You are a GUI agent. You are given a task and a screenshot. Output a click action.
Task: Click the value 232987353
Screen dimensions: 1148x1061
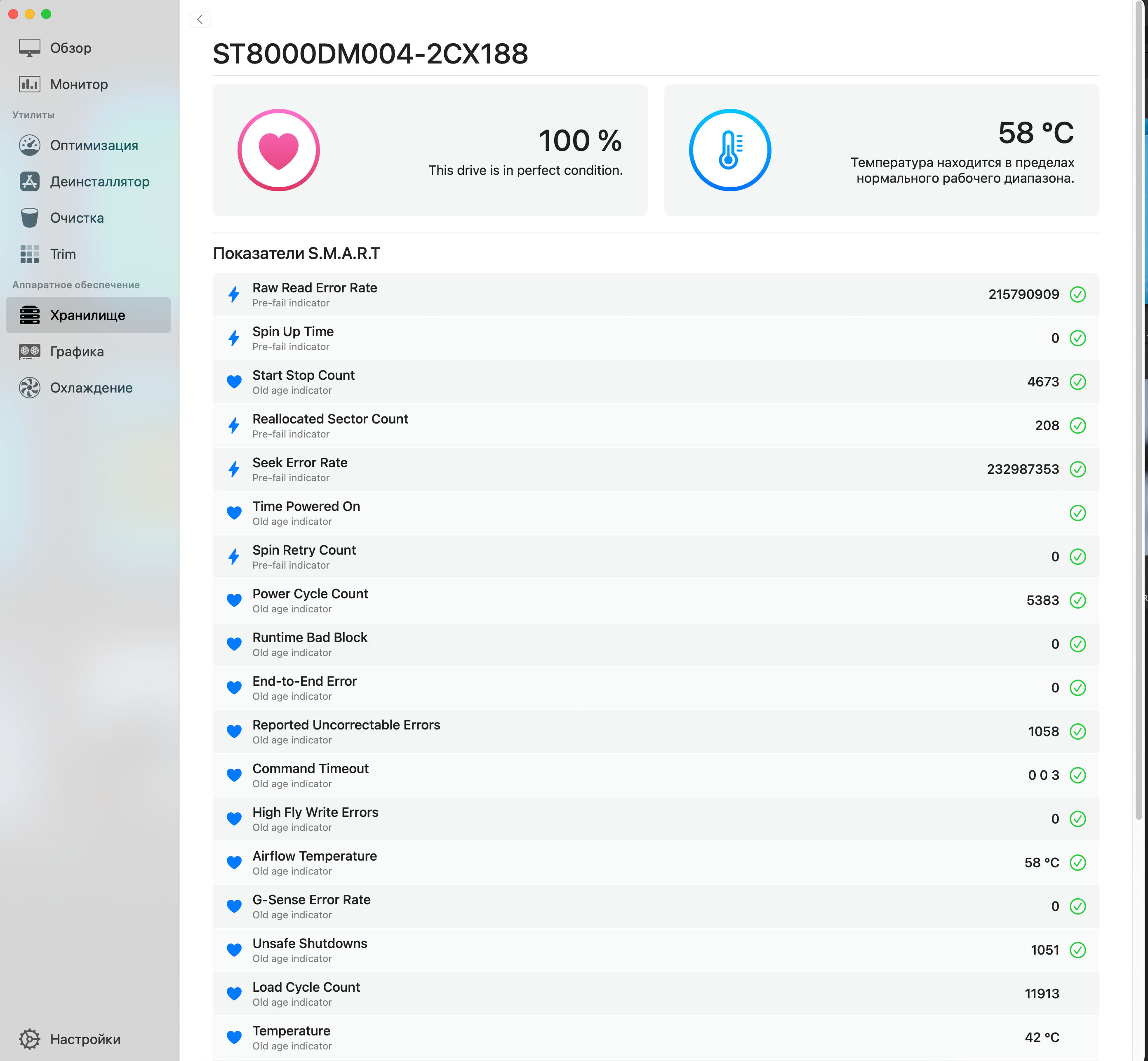click(x=1023, y=469)
